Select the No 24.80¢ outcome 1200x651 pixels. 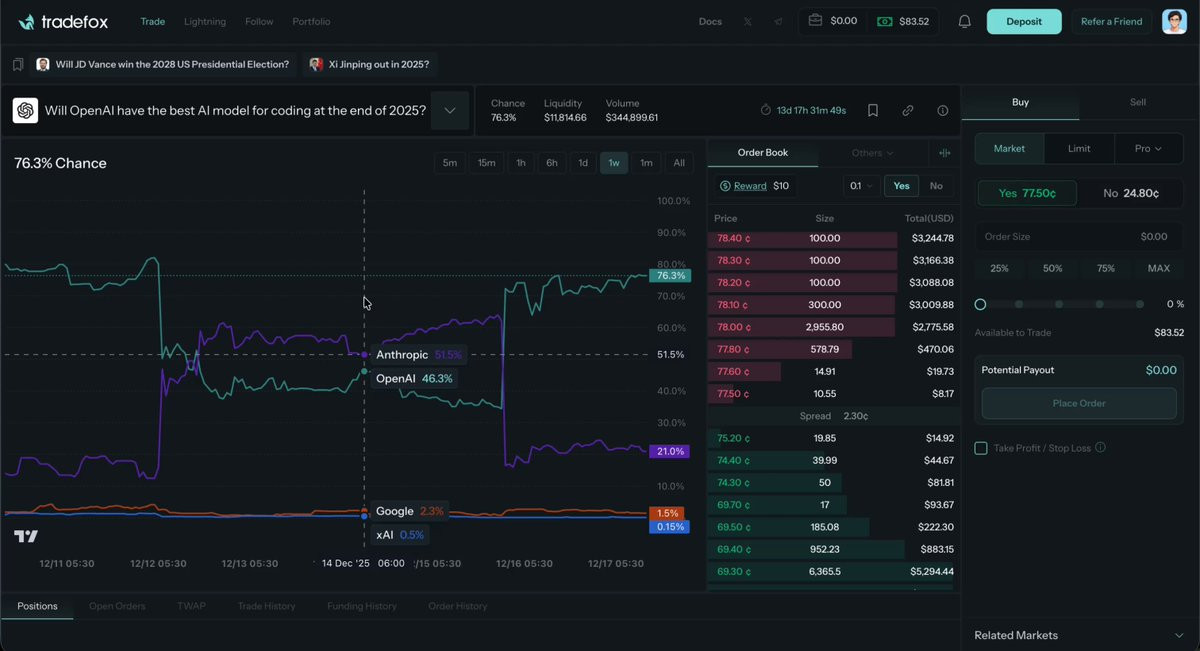click(x=1130, y=193)
